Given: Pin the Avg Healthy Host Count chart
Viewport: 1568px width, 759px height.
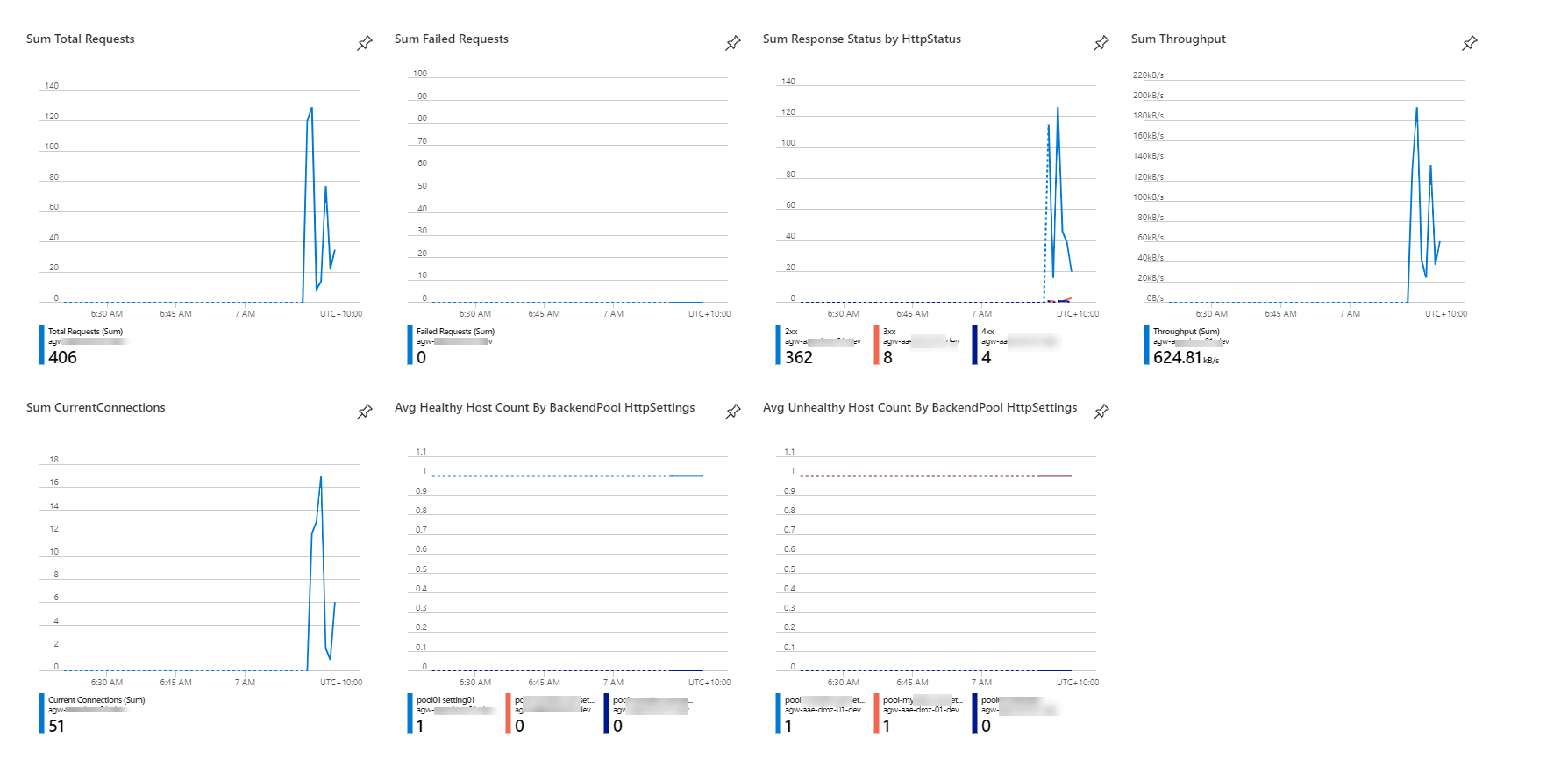Looking at the screenshot, I should tap(733, 412).
